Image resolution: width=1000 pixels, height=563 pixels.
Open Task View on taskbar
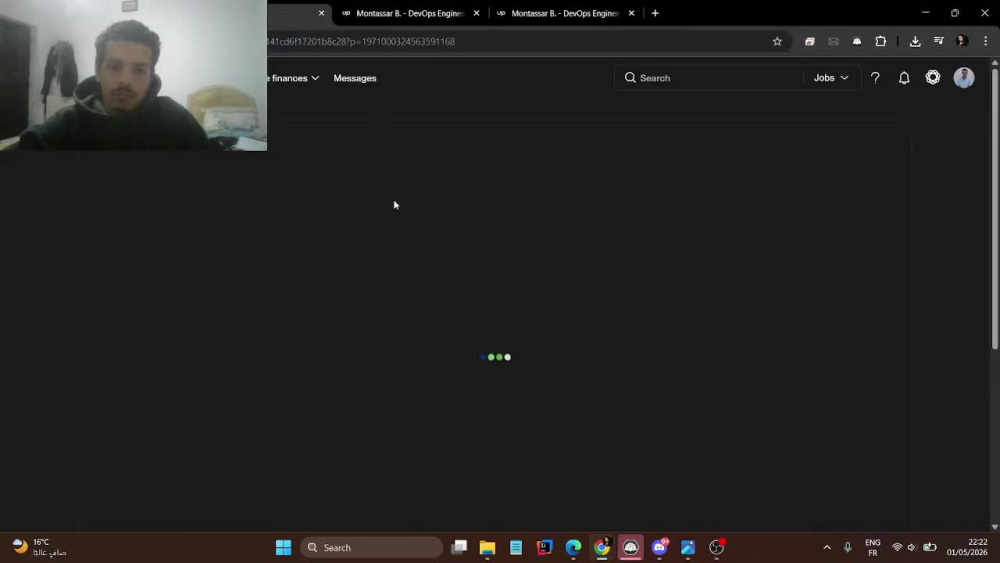tap(459, 547)
